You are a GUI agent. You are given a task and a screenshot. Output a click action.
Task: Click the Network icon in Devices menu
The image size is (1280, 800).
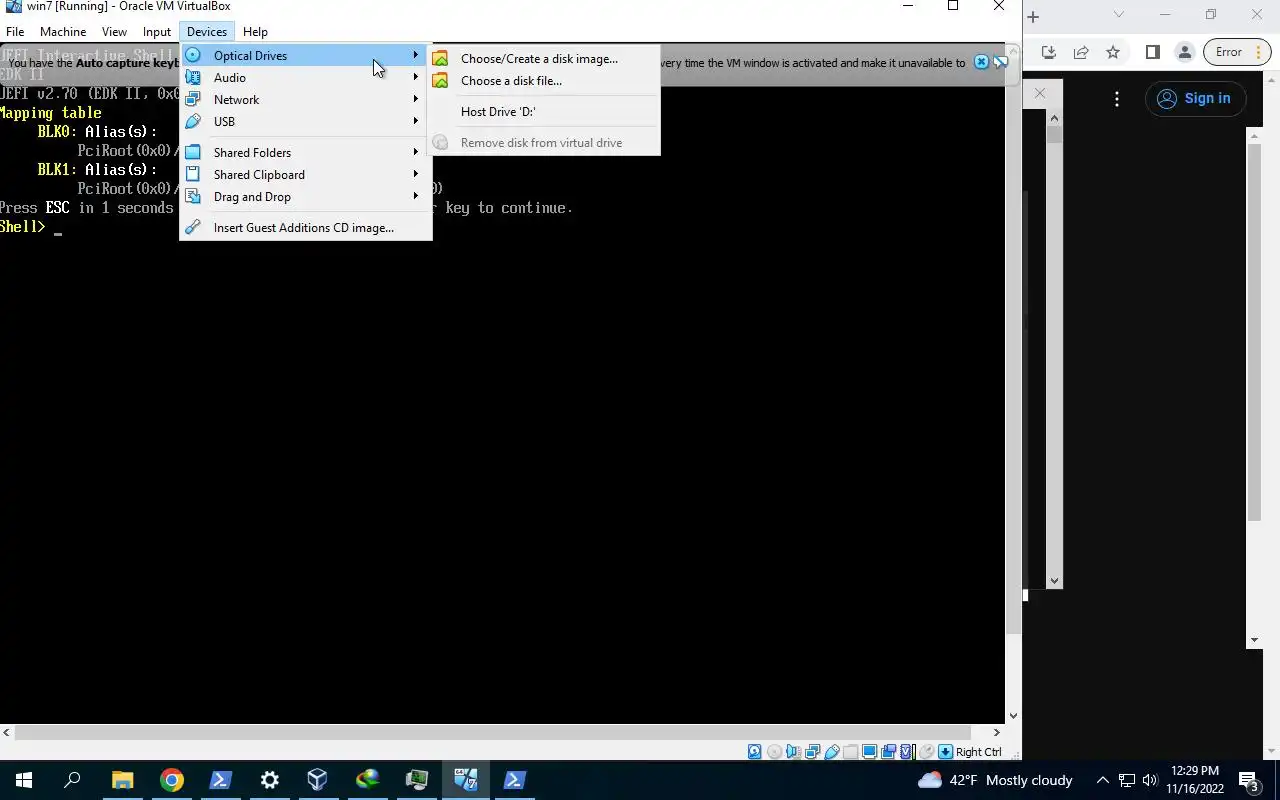193,99
